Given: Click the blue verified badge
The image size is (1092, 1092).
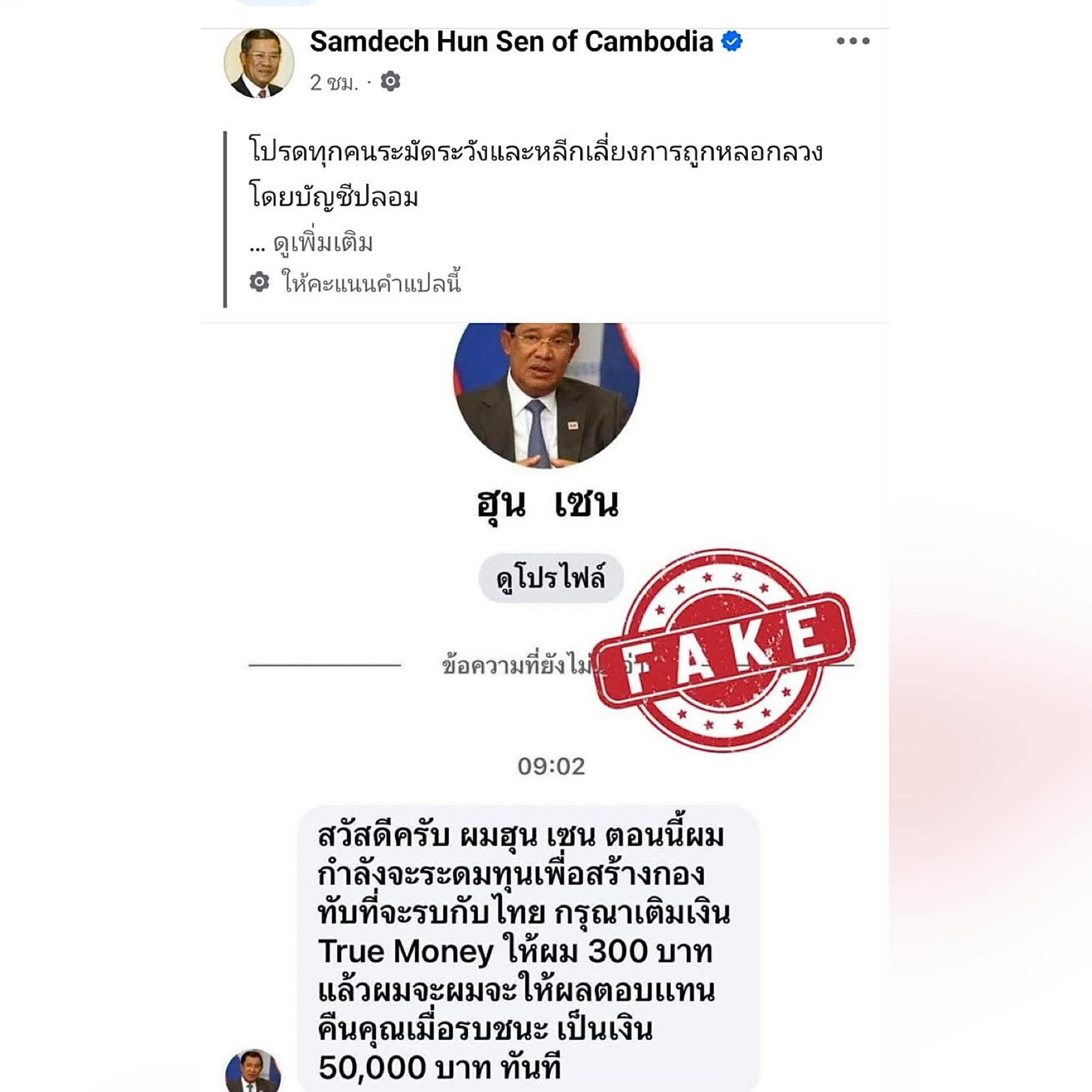Looking at the screenshot, I should pyautogui.click(x=732, y=41).
